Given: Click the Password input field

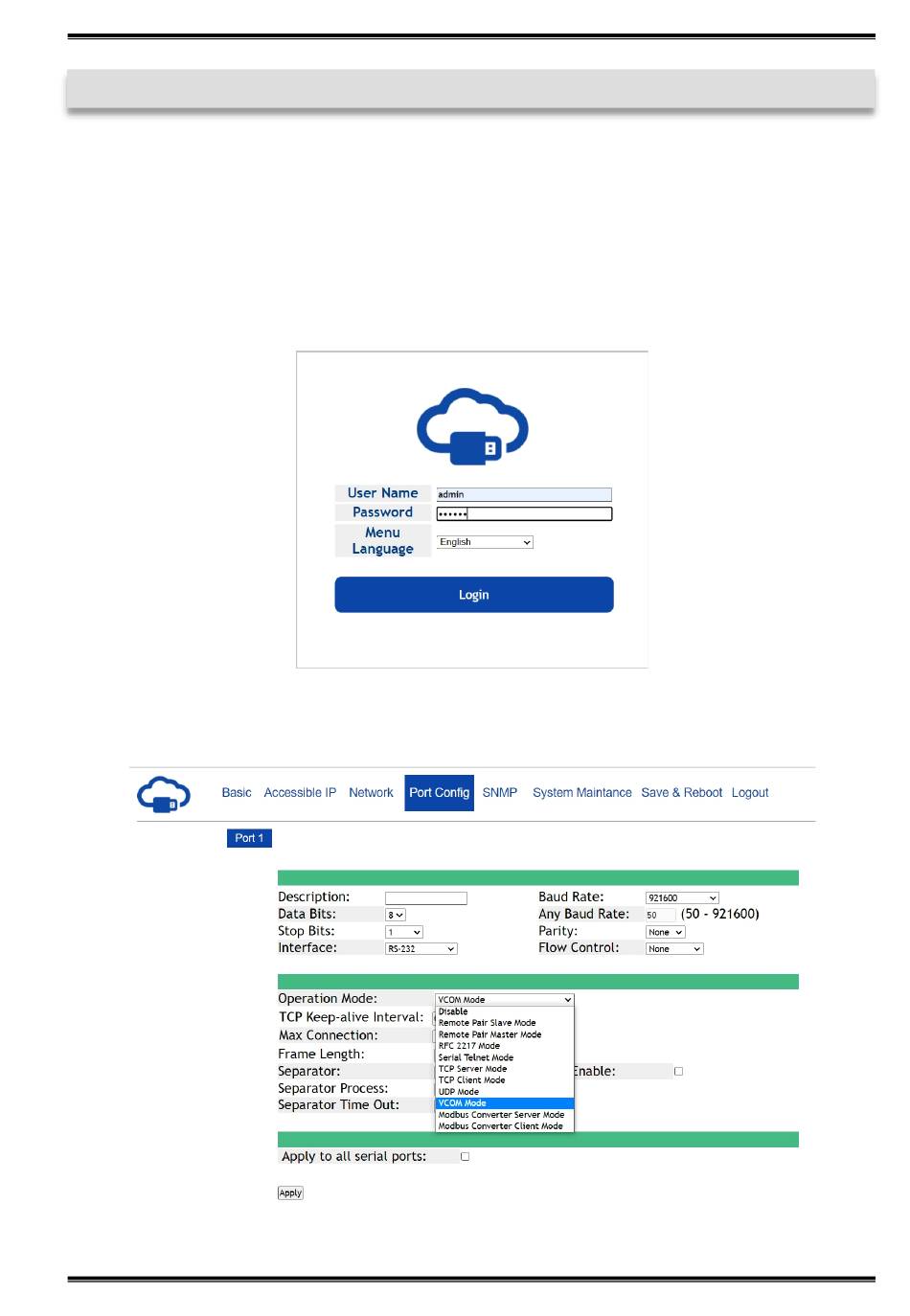Looking at the screenshot, I should (524, 513).
